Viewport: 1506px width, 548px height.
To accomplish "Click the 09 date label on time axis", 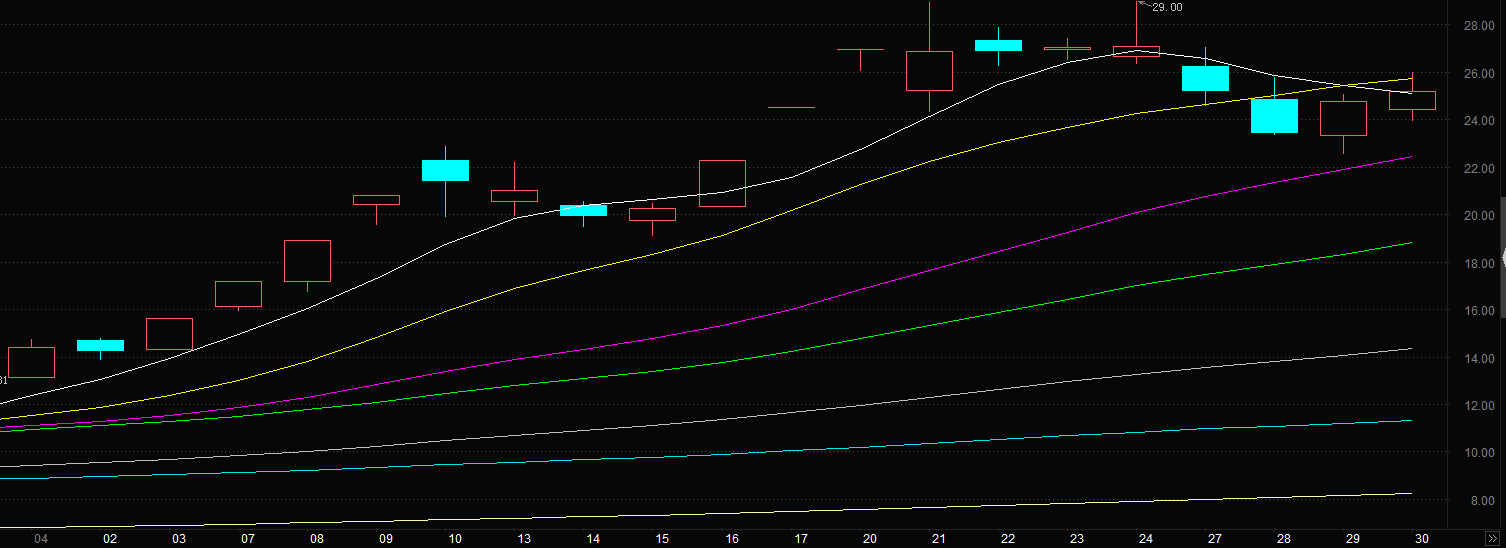I will coord(386,539).
